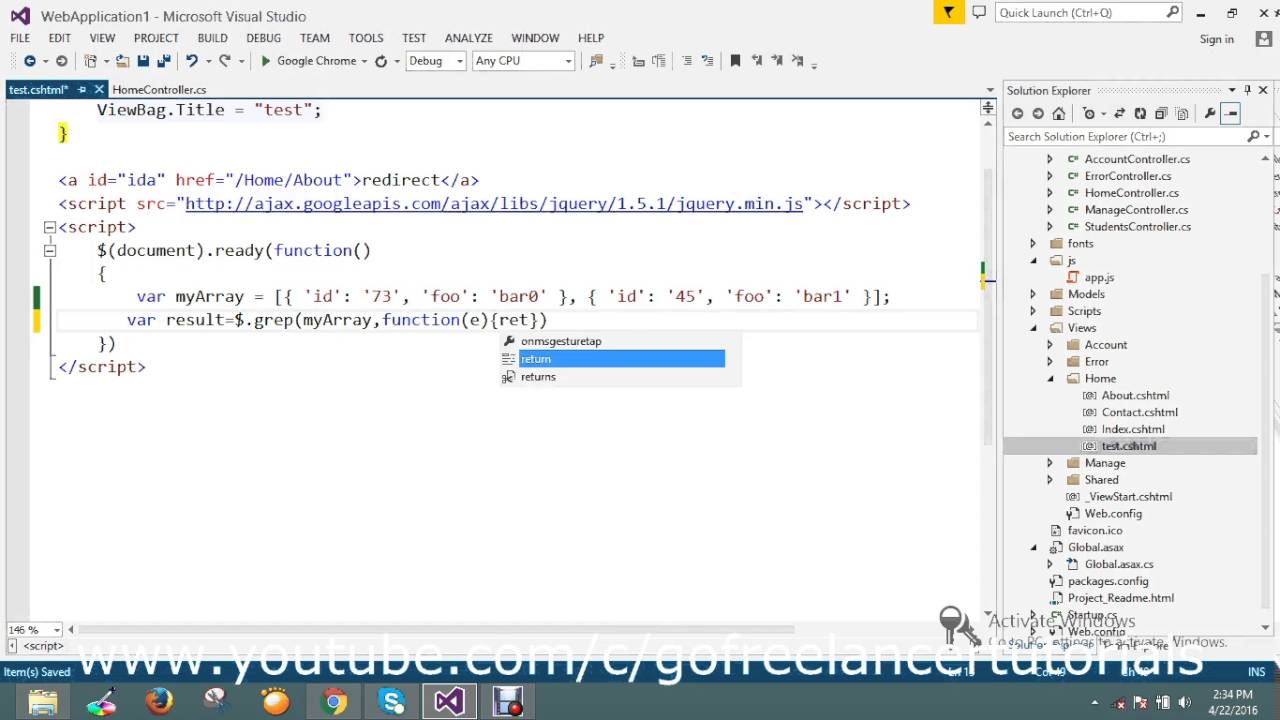
Task: Collapse the Home folder node
Action: [x=1050, y=379]
